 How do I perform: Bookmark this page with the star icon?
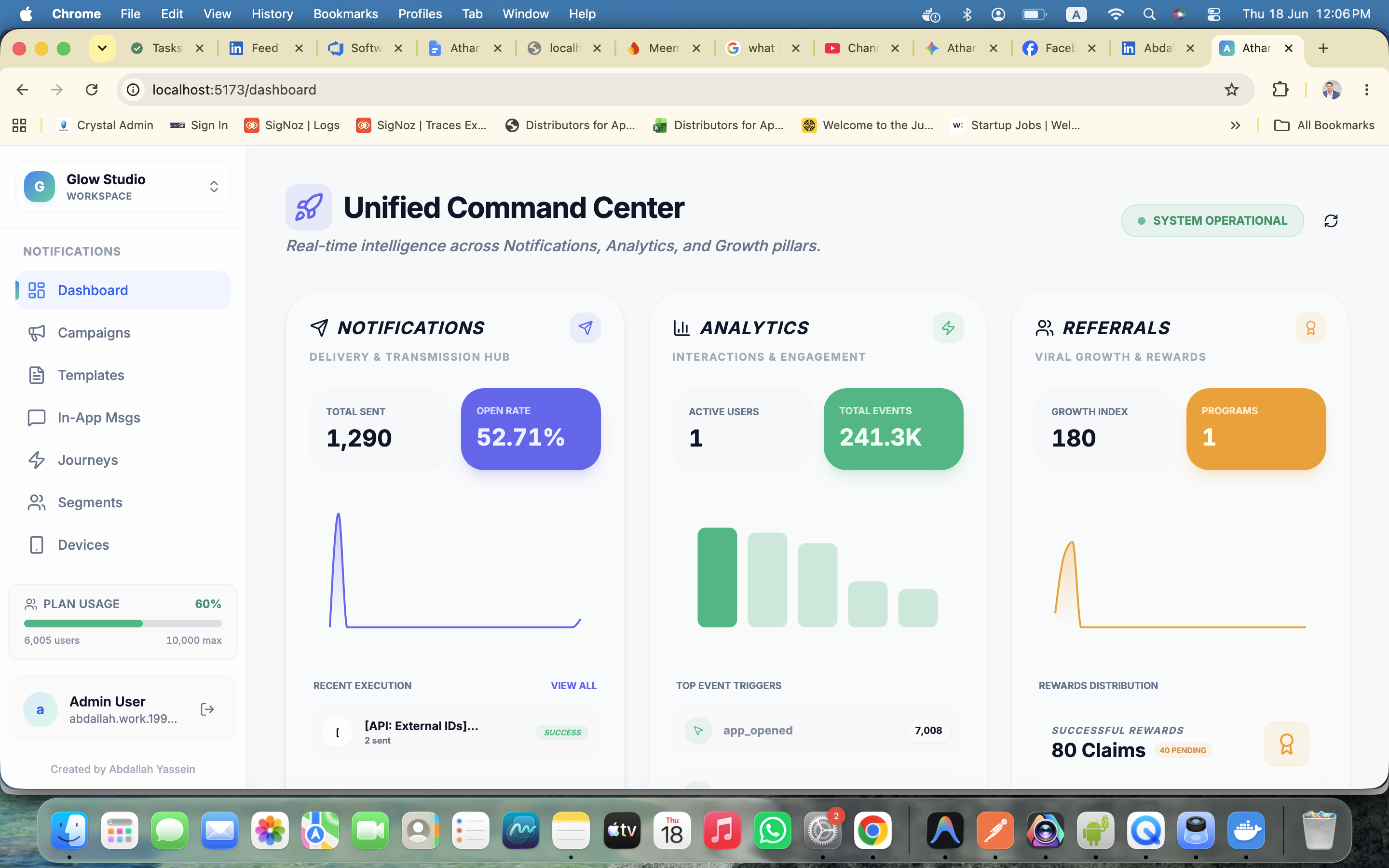[1231, 90]
